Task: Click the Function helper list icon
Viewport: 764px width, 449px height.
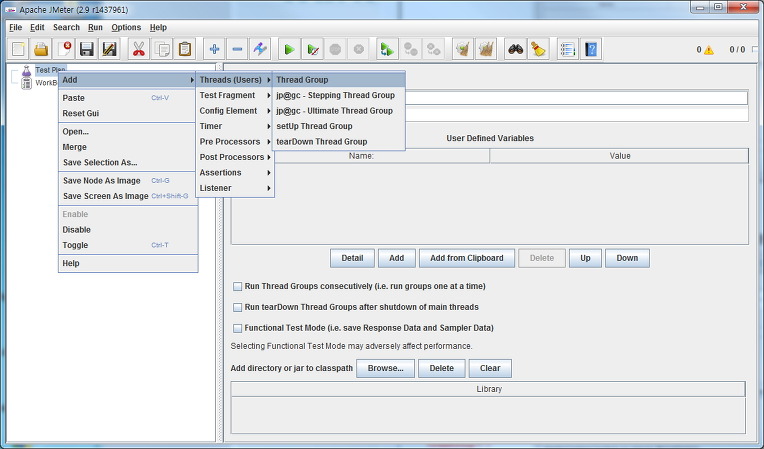Action: pos(568,49)
